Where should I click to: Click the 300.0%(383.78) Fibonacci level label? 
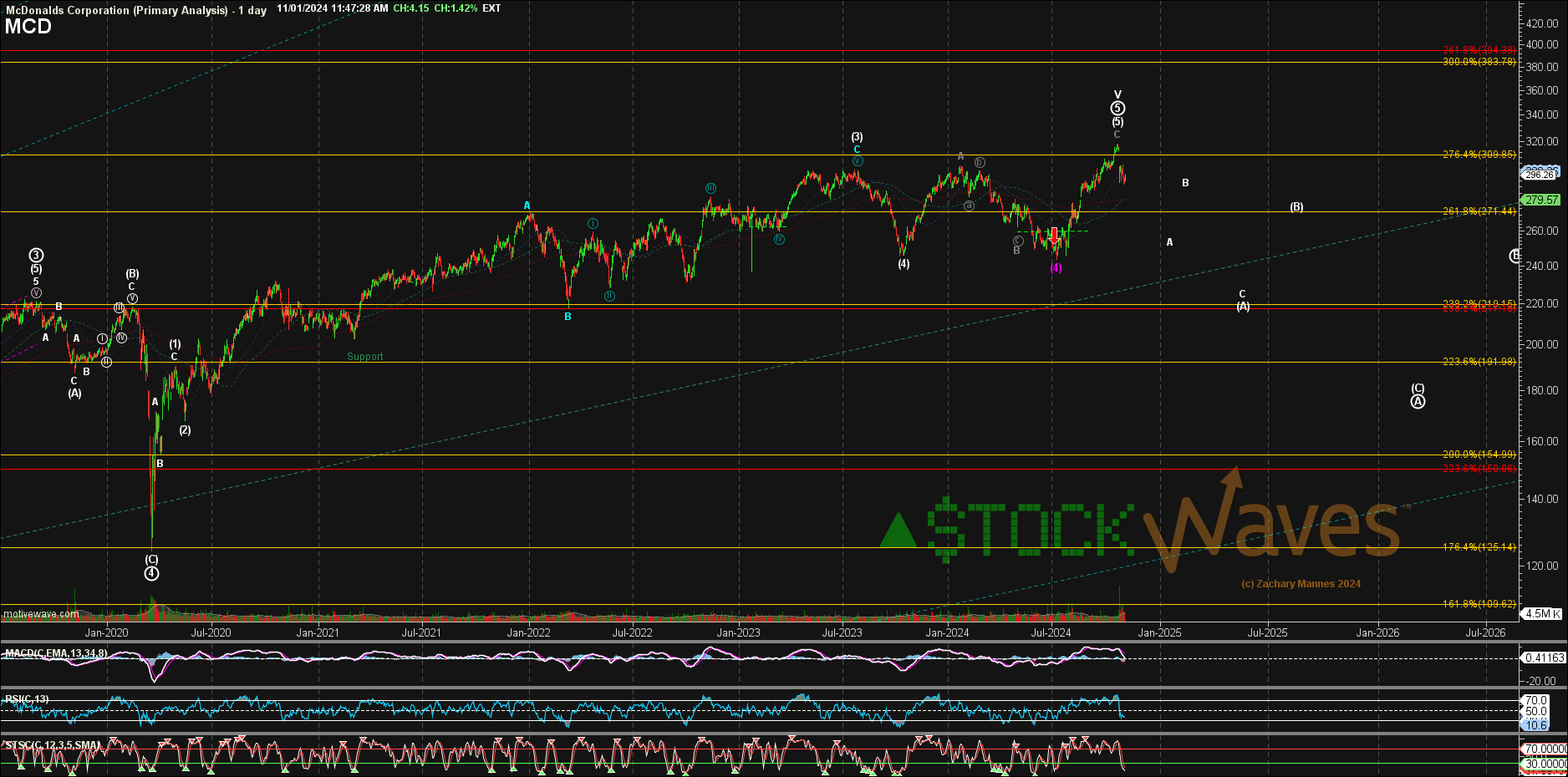[1479, 62]
